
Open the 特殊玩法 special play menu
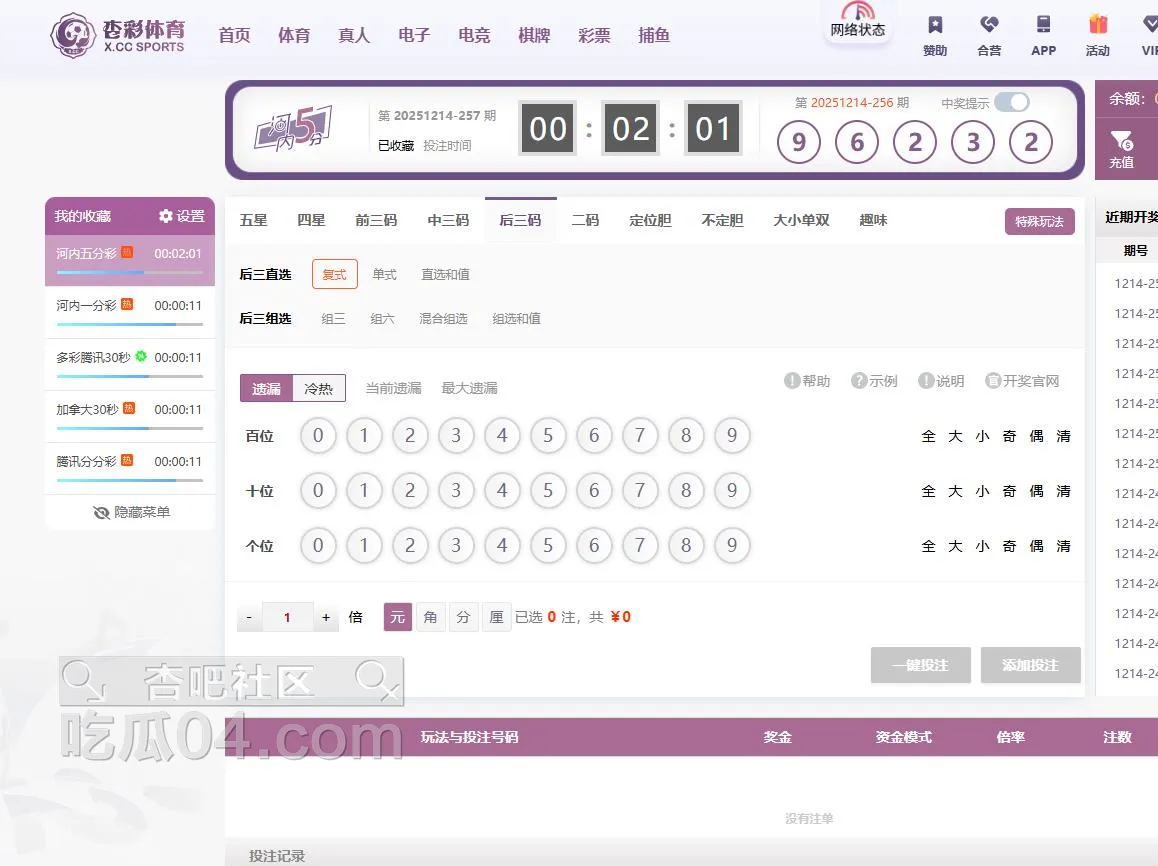(x=1039, y=221)
